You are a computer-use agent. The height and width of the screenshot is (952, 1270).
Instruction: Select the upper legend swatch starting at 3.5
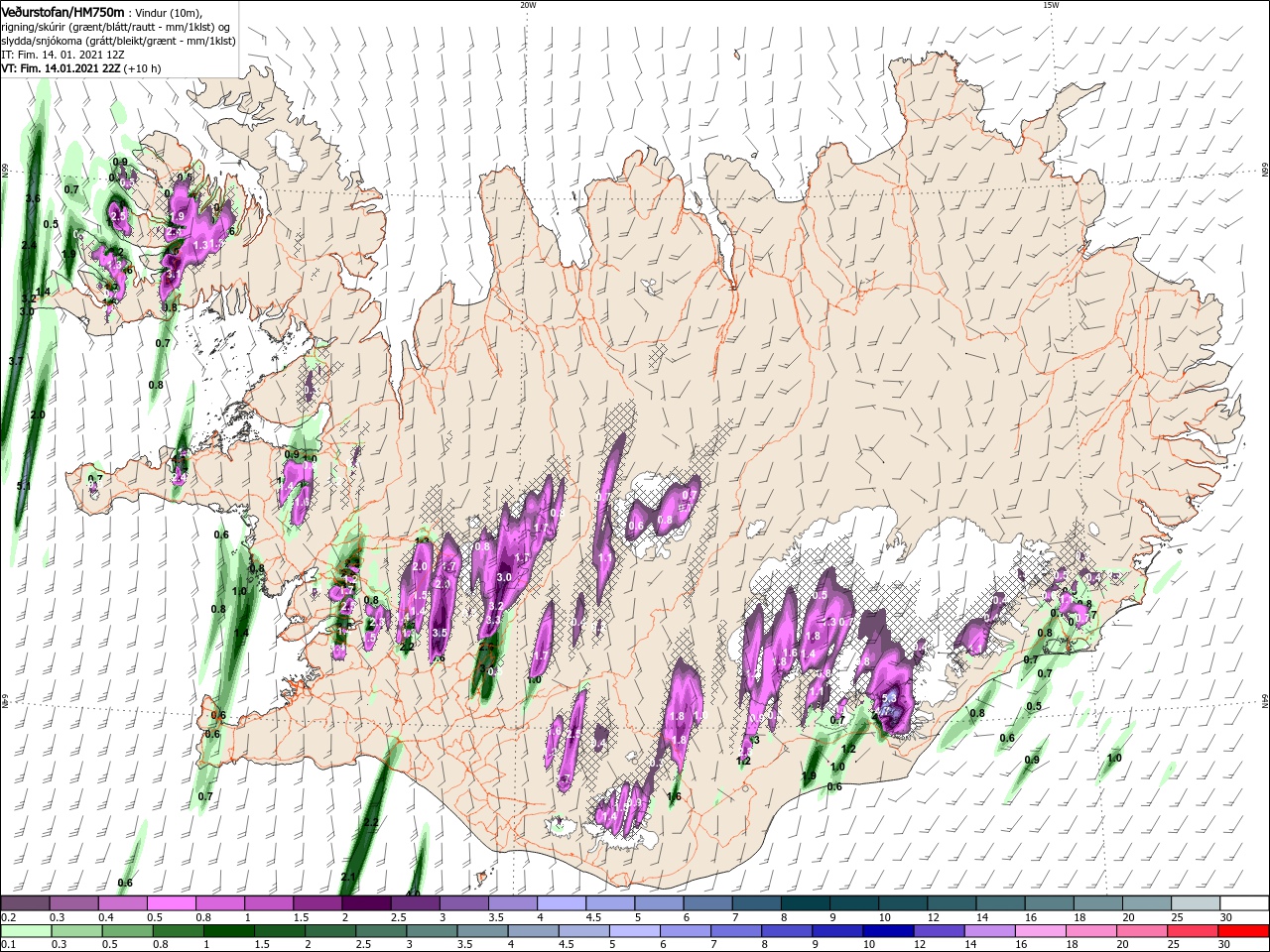[512, 903]
